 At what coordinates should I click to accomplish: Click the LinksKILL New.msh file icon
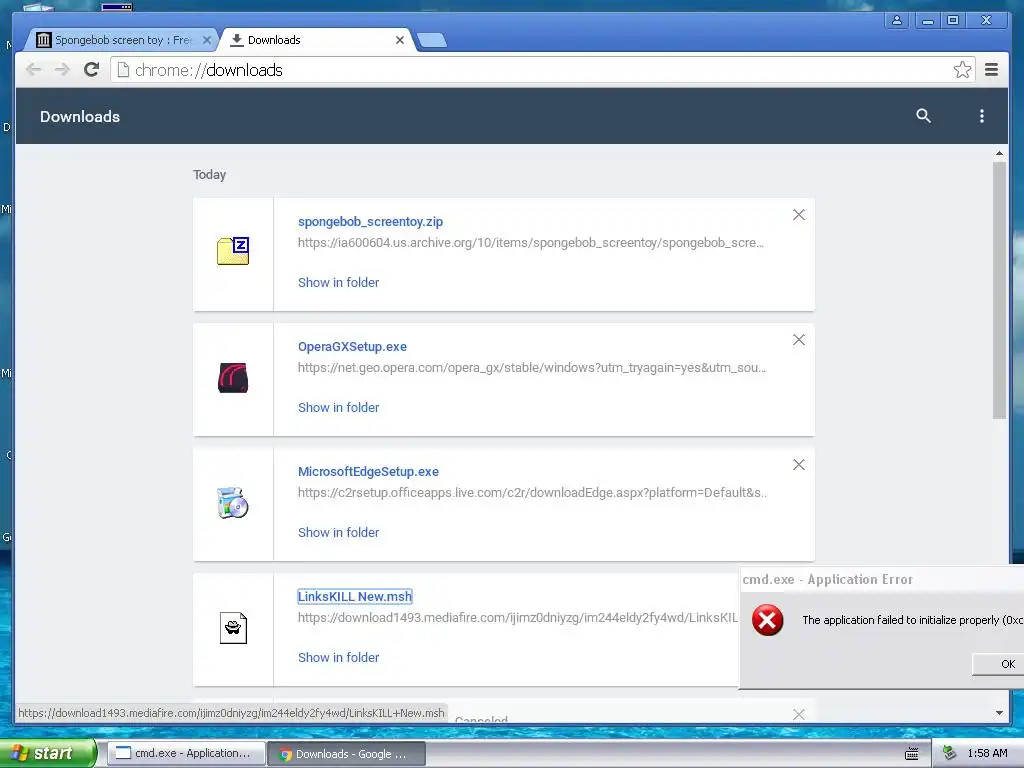233,628
